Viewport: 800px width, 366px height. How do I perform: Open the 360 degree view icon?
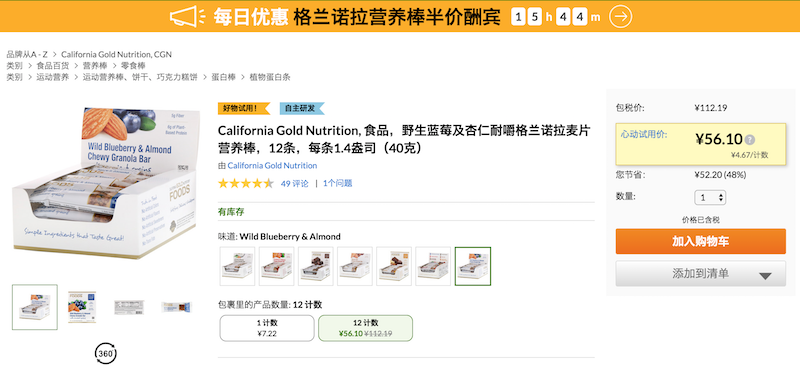point(106,353)
